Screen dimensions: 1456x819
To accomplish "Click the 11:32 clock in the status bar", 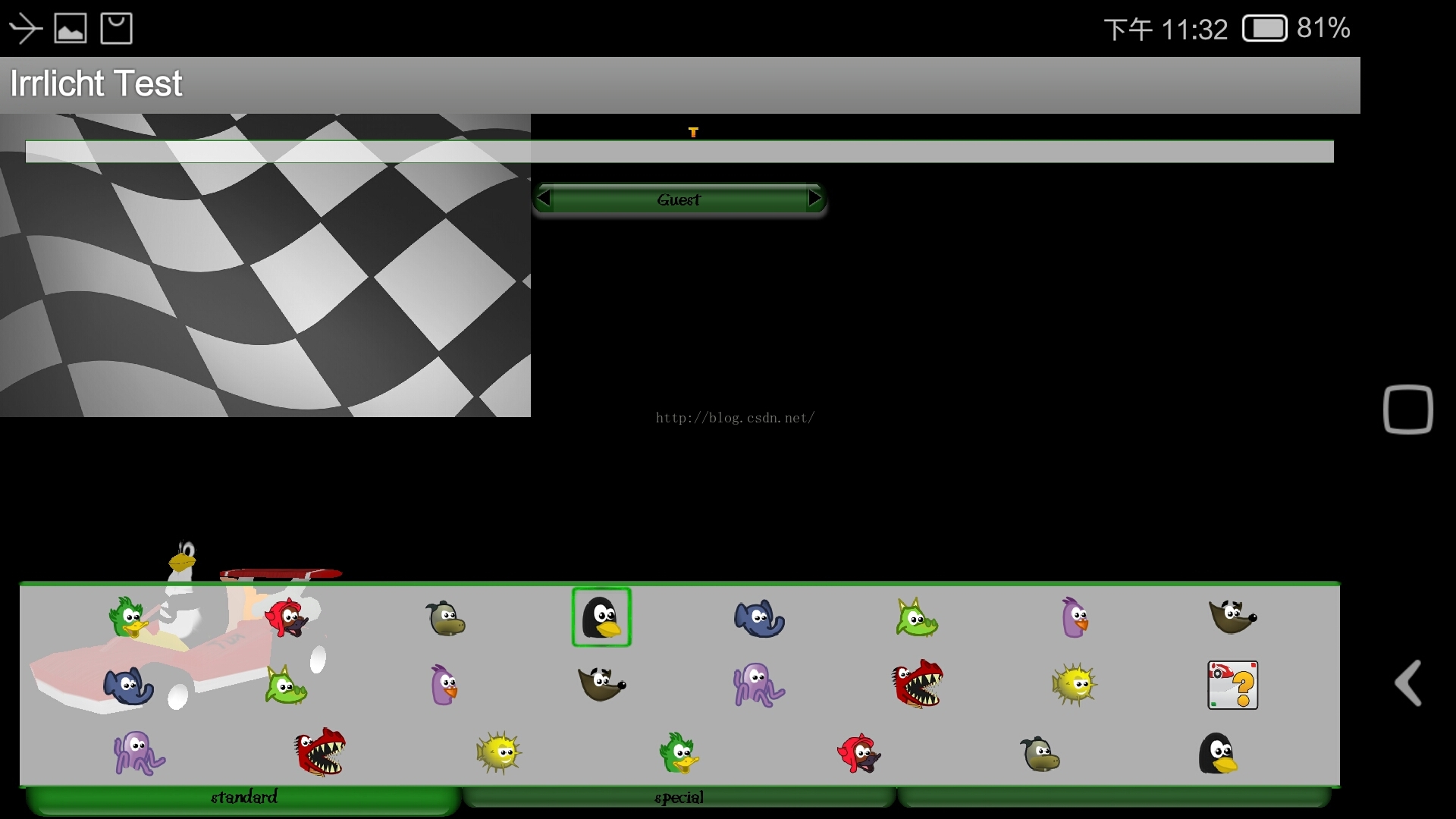I will point(1194,30).
